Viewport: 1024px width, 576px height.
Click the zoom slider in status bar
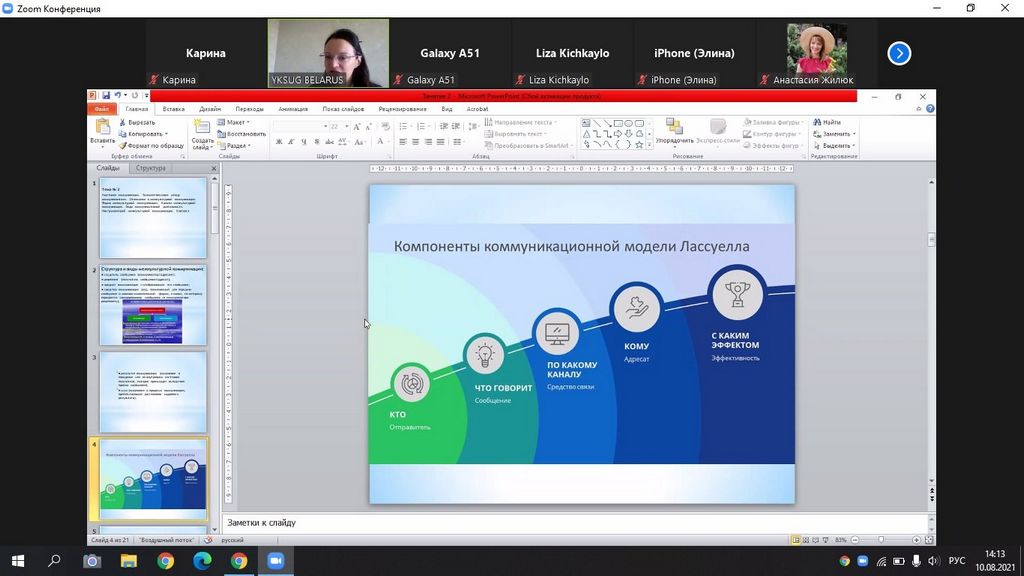tap(880, 540)
